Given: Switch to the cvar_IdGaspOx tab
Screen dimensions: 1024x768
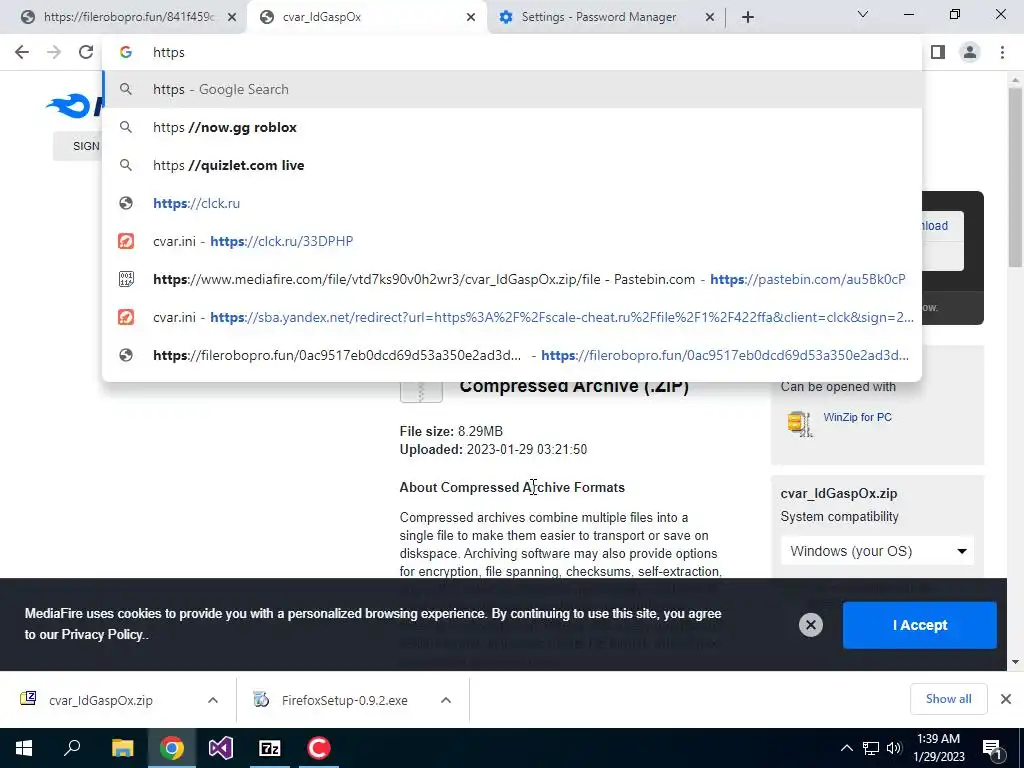Looking at the screenshot, I should point(366,18).
